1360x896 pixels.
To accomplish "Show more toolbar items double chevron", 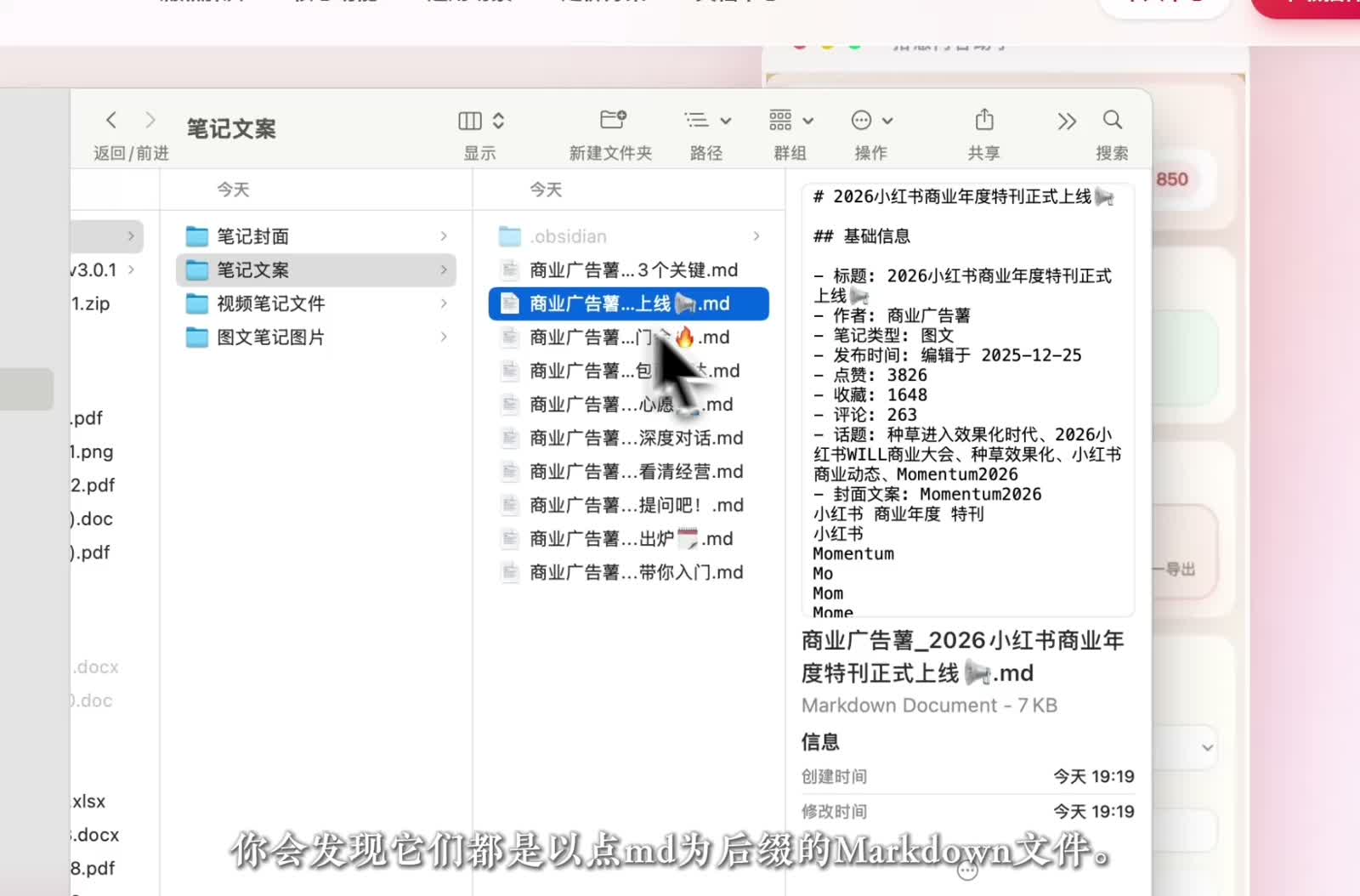I will click(x=1067, y=121).
